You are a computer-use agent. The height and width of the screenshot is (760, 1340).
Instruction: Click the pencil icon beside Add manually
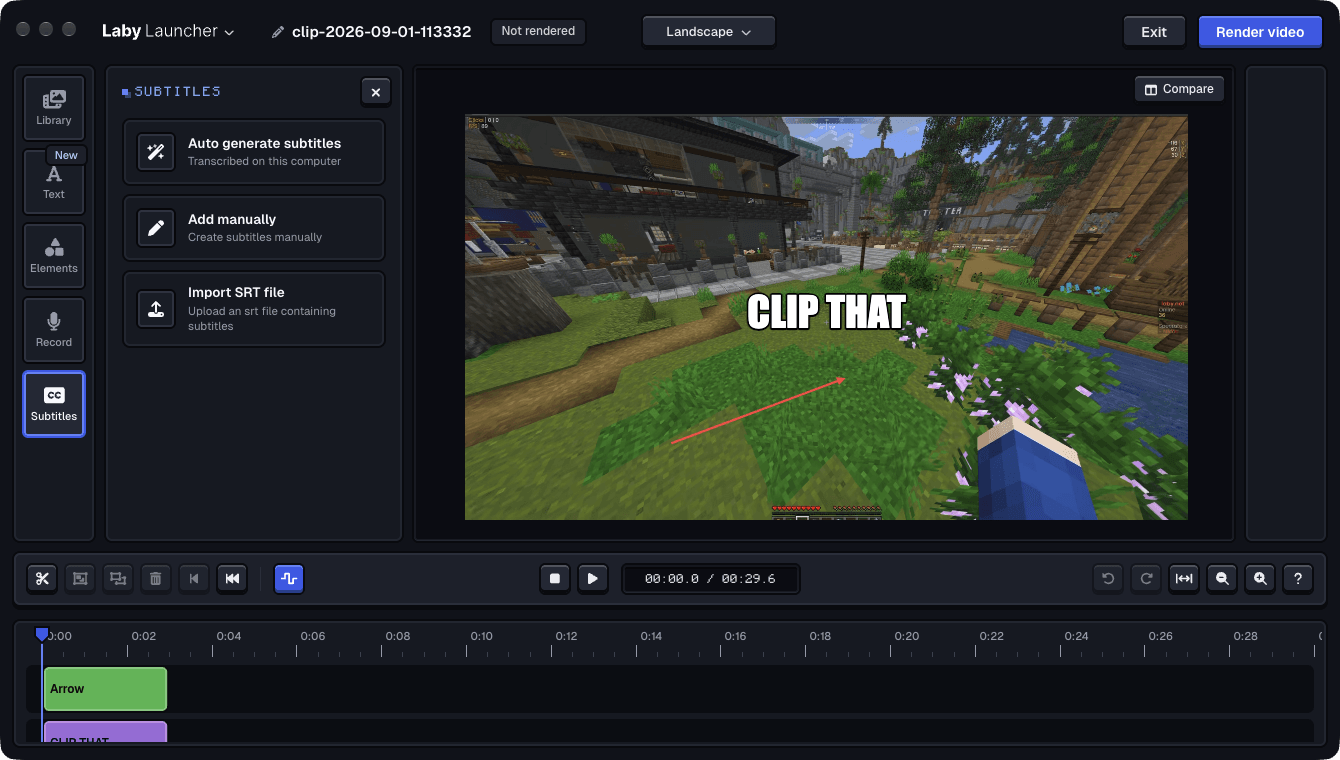tap(156, 228)
